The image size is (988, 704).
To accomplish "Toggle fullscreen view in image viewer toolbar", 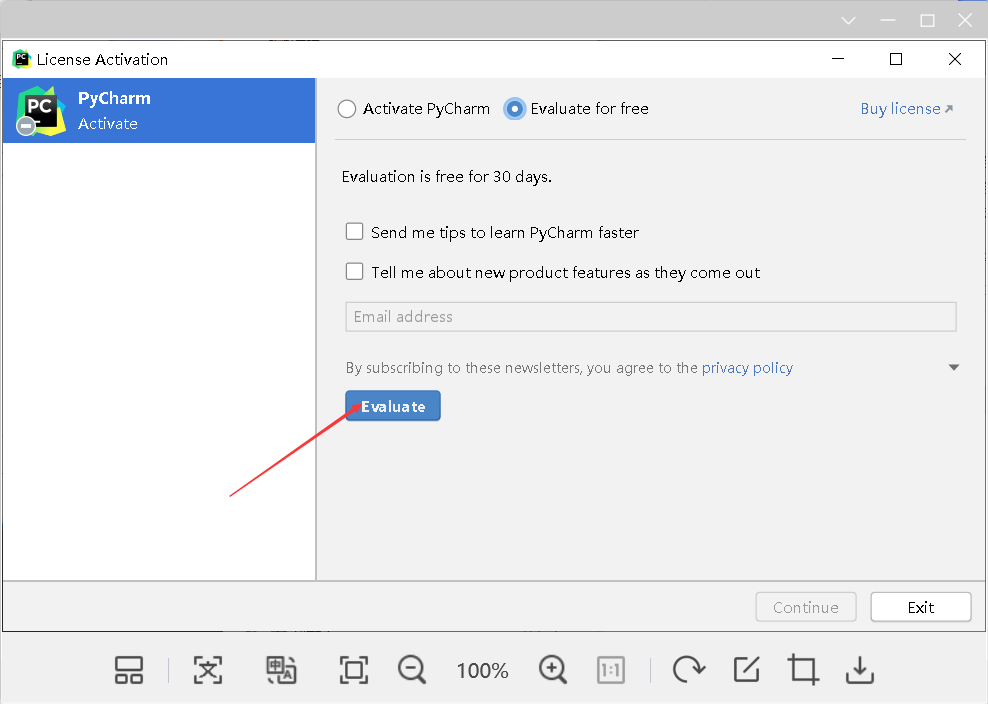I will 353,670.
